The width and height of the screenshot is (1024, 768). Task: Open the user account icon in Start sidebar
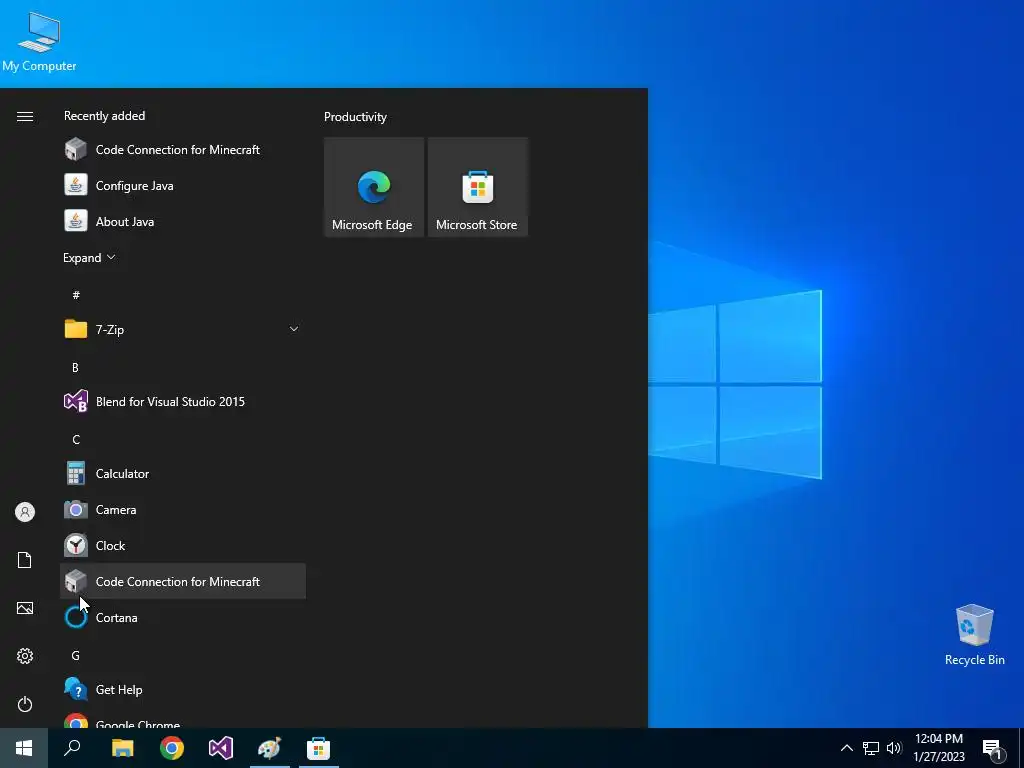point(25,512)
